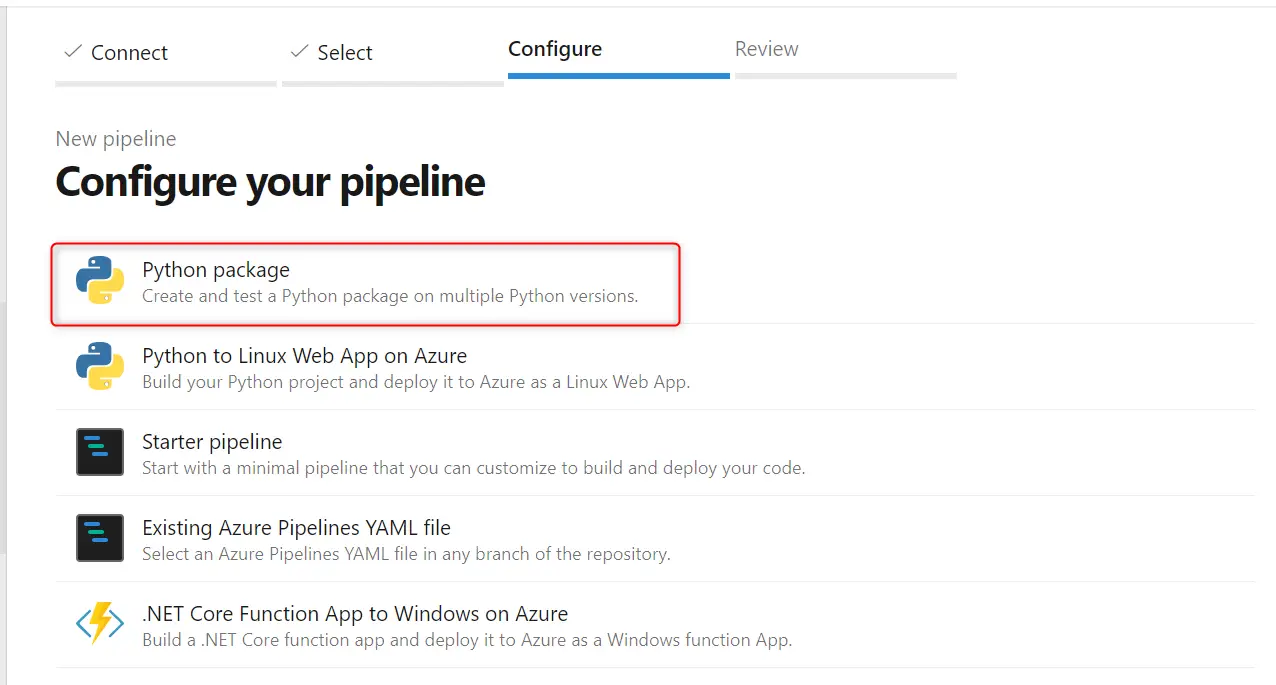Image resolution: width=1276 pixels, height=685 pixels.
Task: Click the Python package logo icon
Action: pyautogui.click(x=100, y=280)
